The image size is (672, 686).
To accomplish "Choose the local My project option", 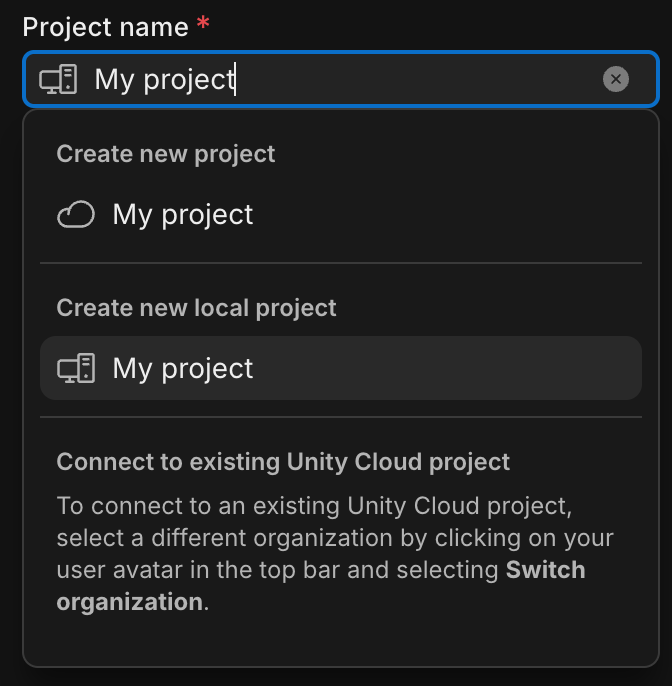I will 341,368.
